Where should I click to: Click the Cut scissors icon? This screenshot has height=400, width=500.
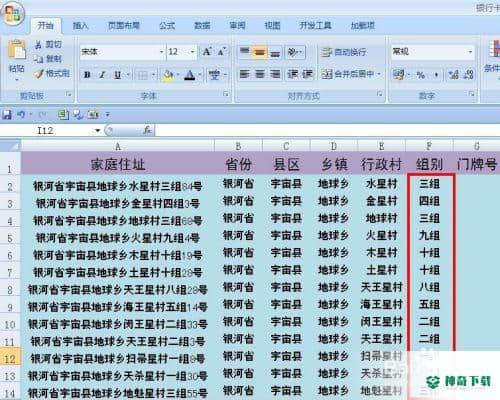[x=39, y=45]
